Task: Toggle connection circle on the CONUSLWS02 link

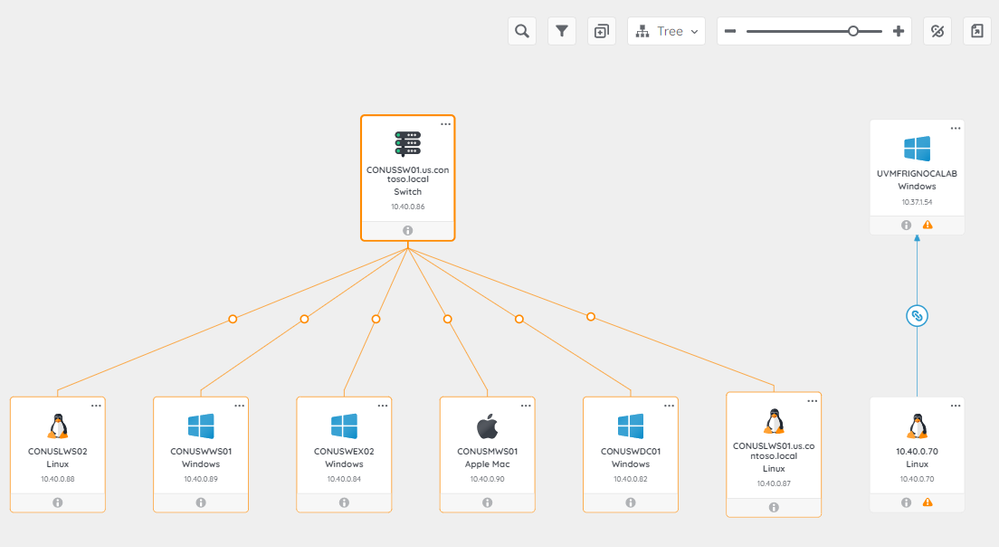Action: tap(233, 319)
